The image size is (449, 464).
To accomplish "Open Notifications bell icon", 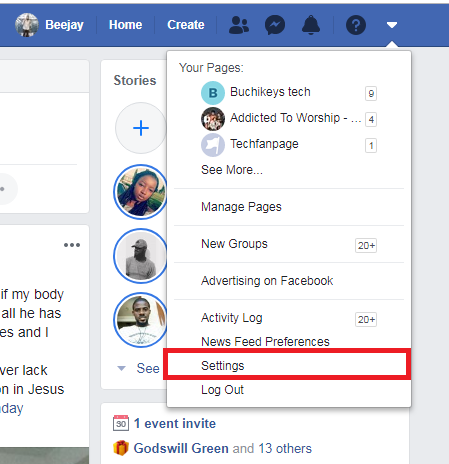I will [x=311, y=25].
